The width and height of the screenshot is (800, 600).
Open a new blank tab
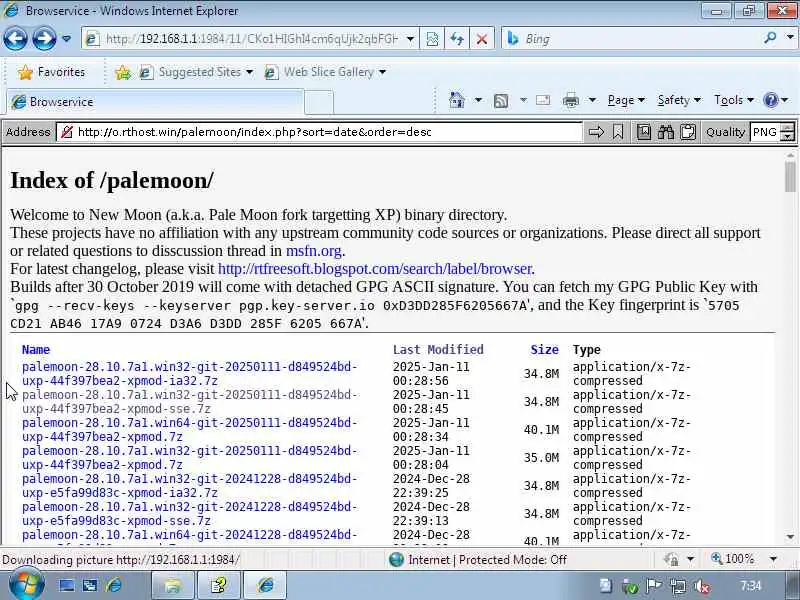319,103
